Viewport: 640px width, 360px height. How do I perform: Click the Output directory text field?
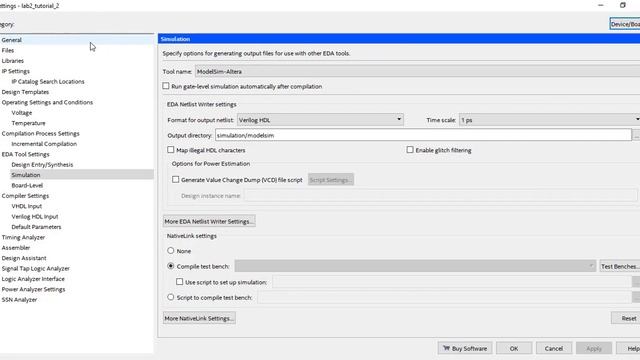[423, 135]
